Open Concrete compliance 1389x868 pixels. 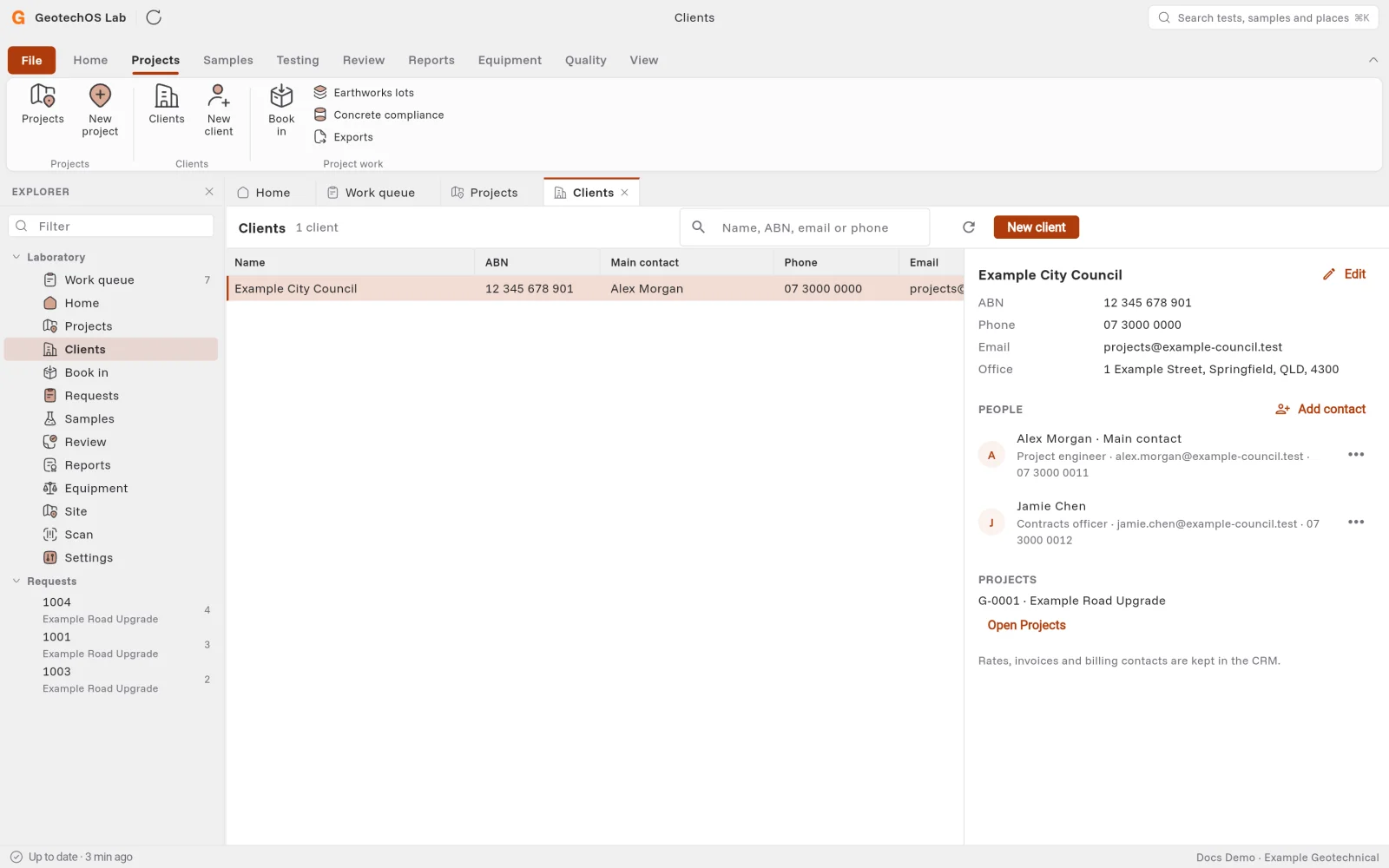click(x=379, y=115)
